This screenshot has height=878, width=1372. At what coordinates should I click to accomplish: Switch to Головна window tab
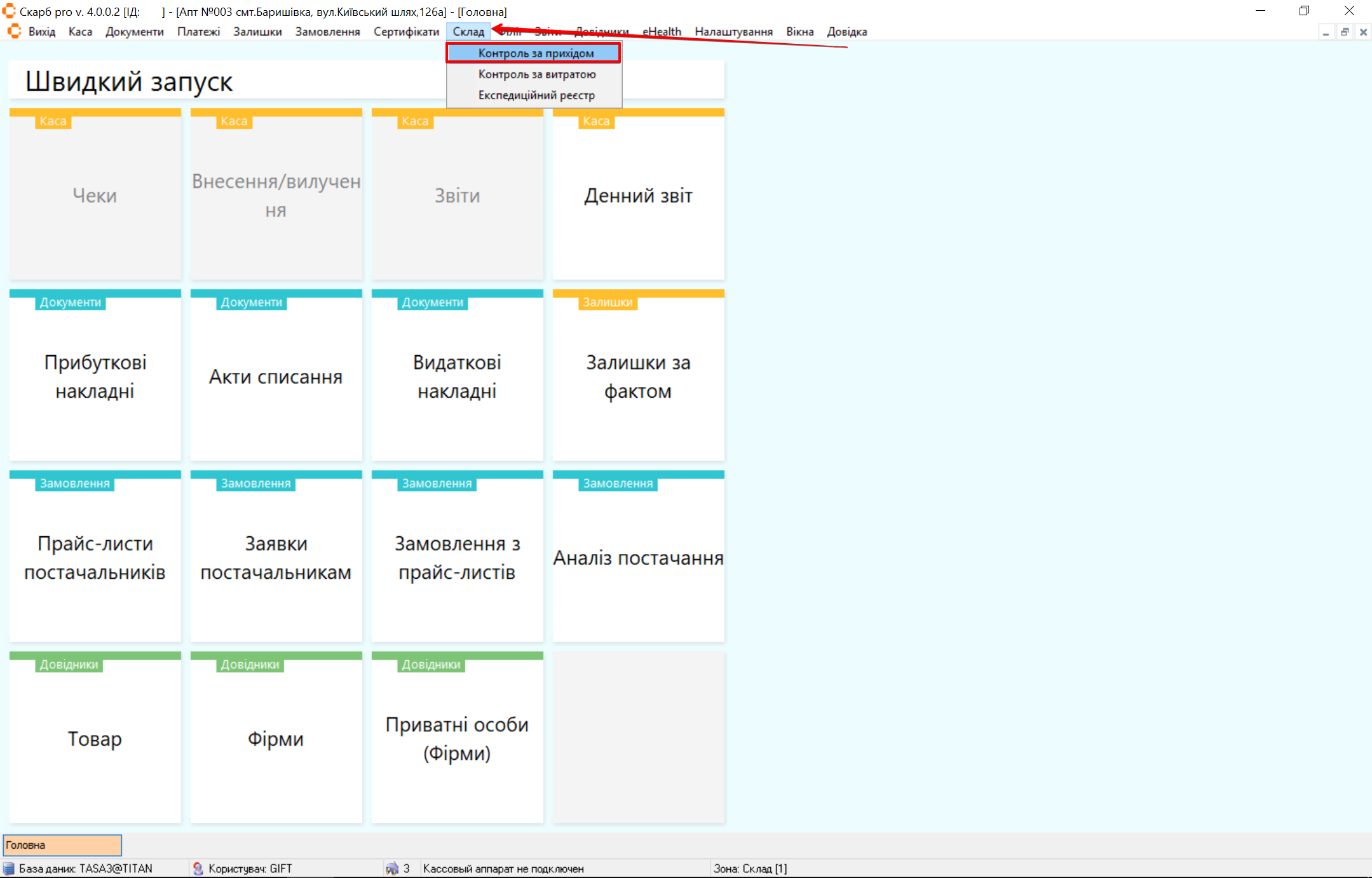pyautogui.click(x=62, y=845)
